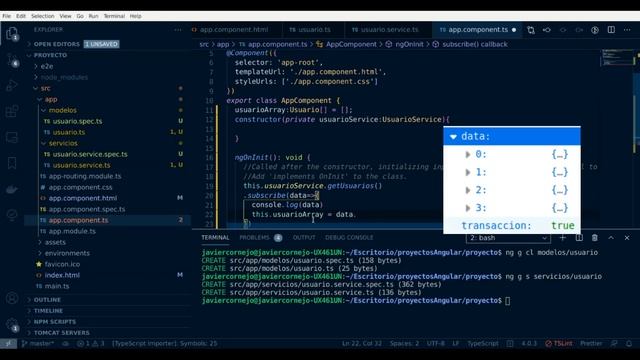This screenshot has height=360, width=640.
Task: Switch to the DEBUG CONSOLE panel tab
Action: [x=349, y=238]
